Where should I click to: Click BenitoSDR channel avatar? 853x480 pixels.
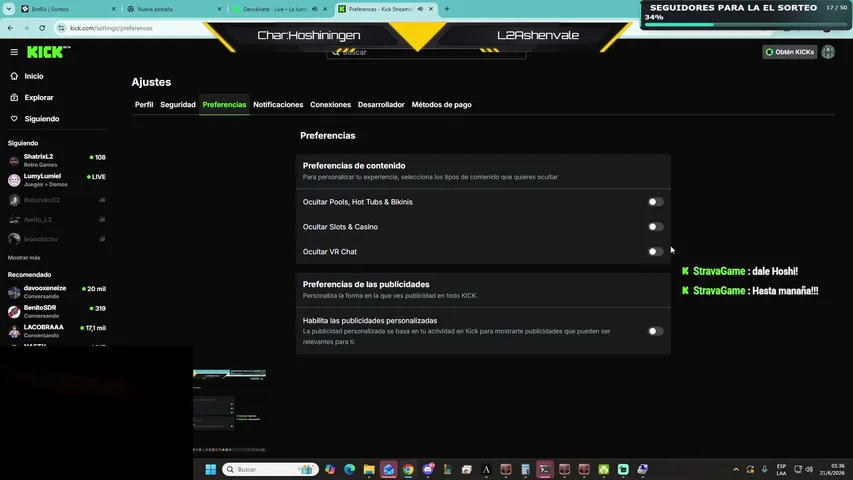[14, 311]
